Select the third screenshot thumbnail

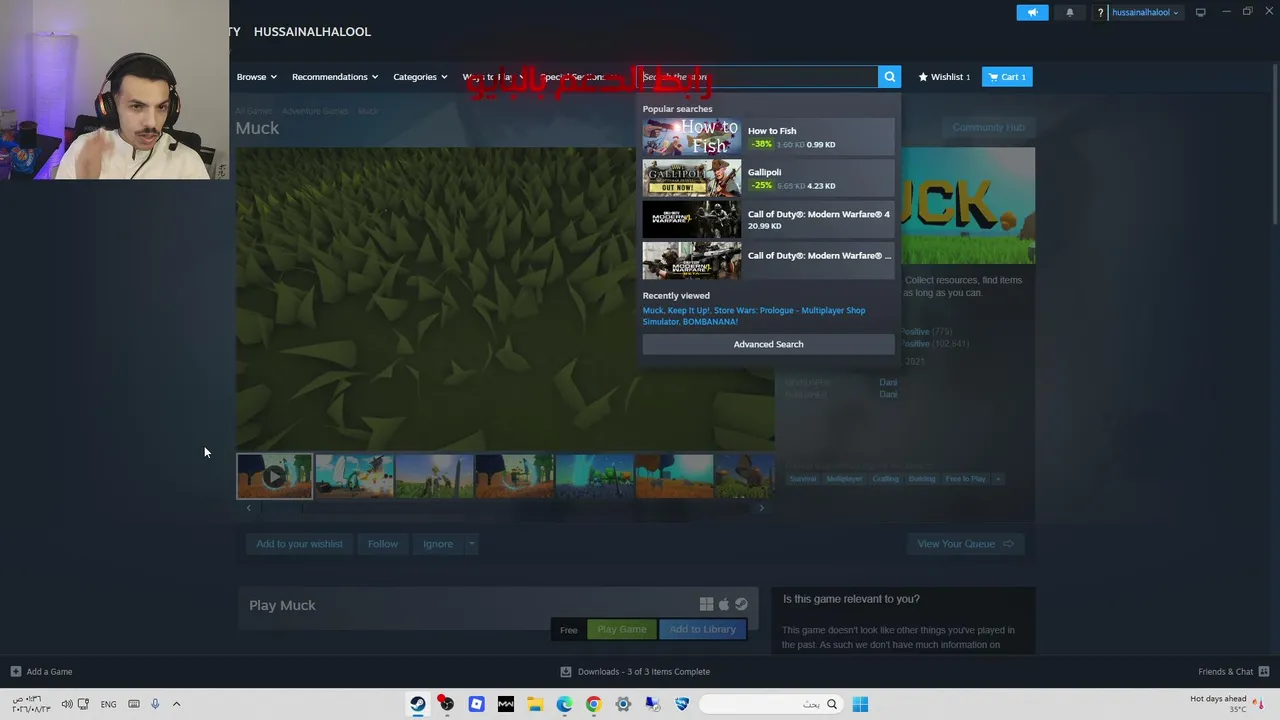(434, 476)
